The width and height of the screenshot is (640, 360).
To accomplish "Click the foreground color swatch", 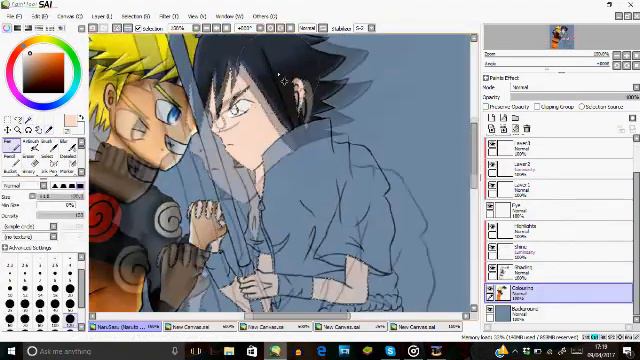I will point(70,121).
